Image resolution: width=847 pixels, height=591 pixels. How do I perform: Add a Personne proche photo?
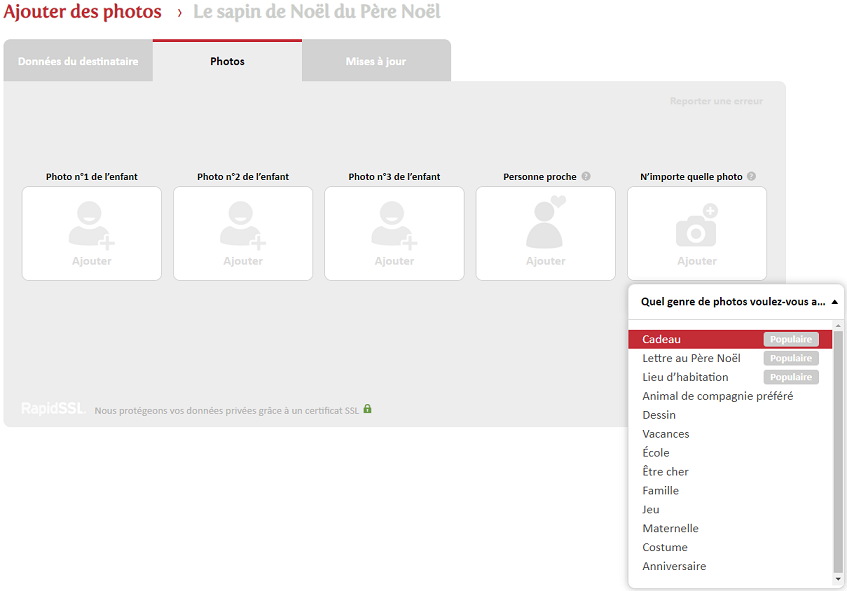(x=546, y=233)
